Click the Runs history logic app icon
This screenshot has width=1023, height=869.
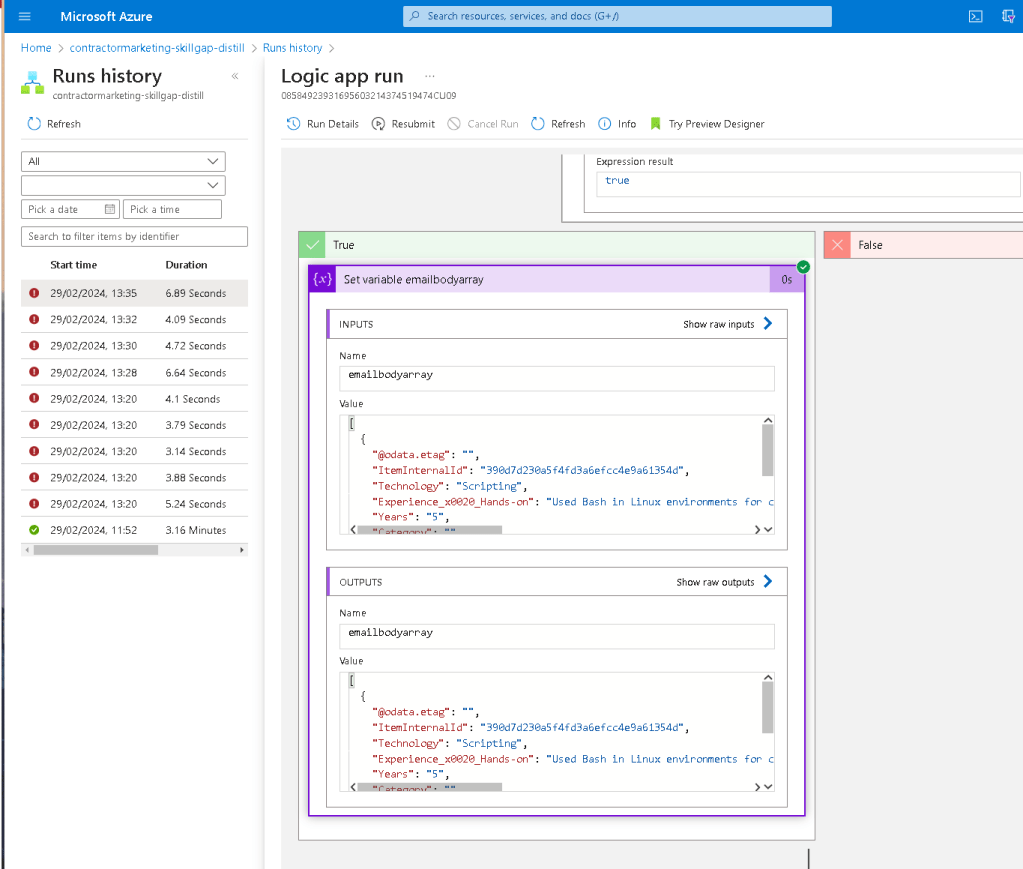coord(32,83)
